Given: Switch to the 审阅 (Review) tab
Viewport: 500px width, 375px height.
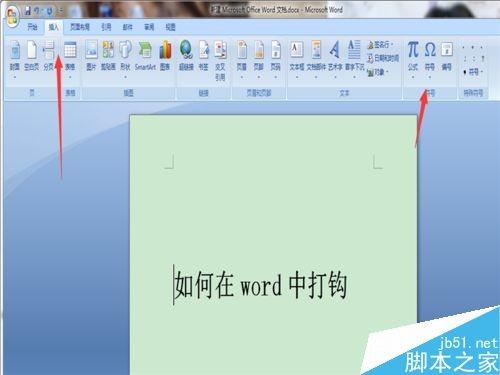Looking at the screenshot, I should coord(149,27).
